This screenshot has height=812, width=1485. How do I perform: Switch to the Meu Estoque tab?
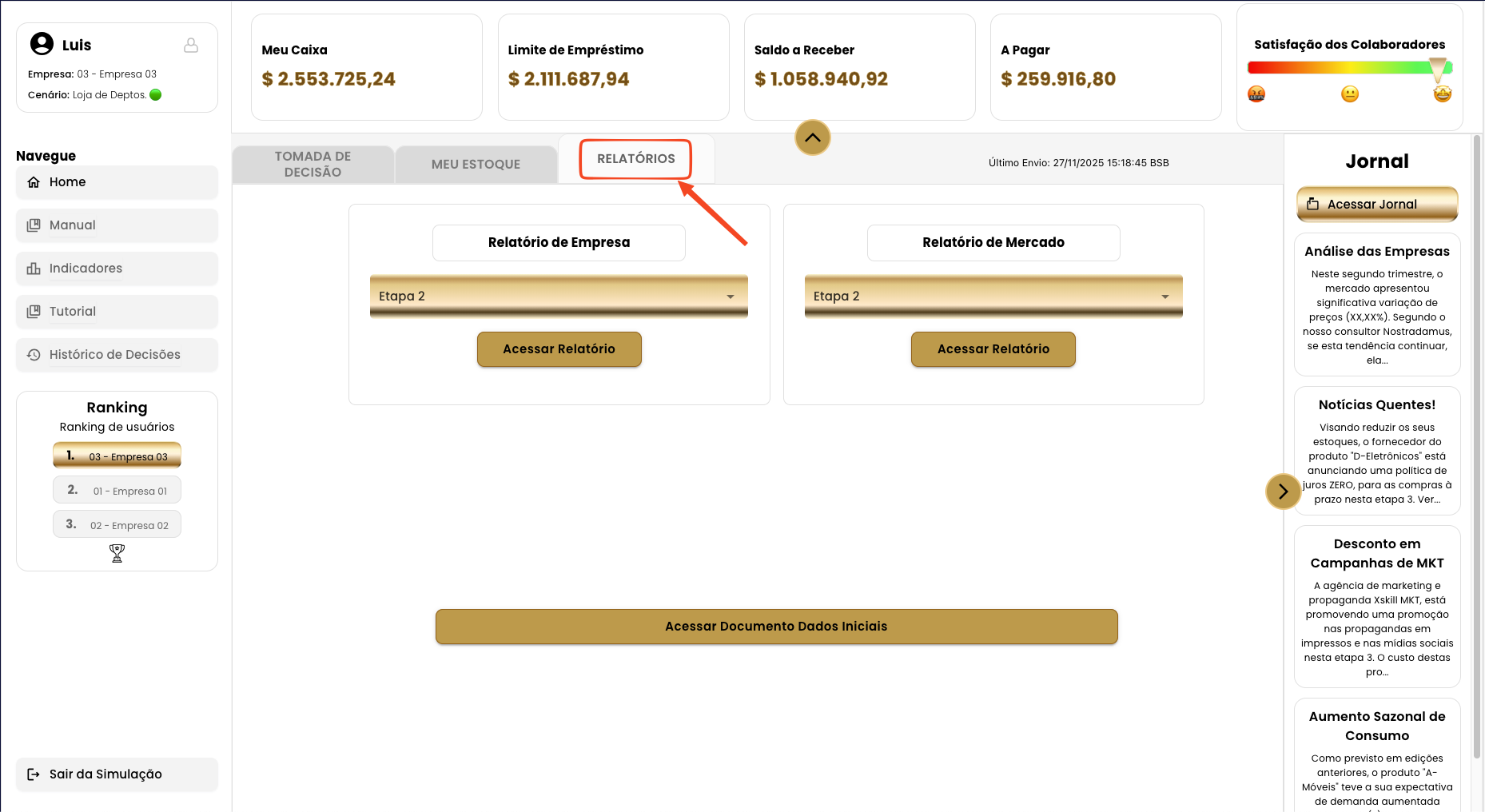point(476,165)
